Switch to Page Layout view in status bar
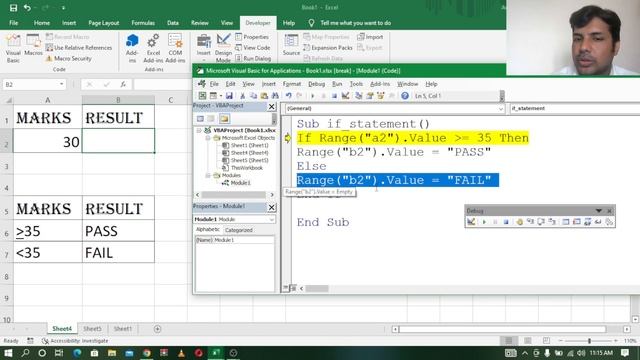Screen dimensions: 640x360 (x=527, y=340)
